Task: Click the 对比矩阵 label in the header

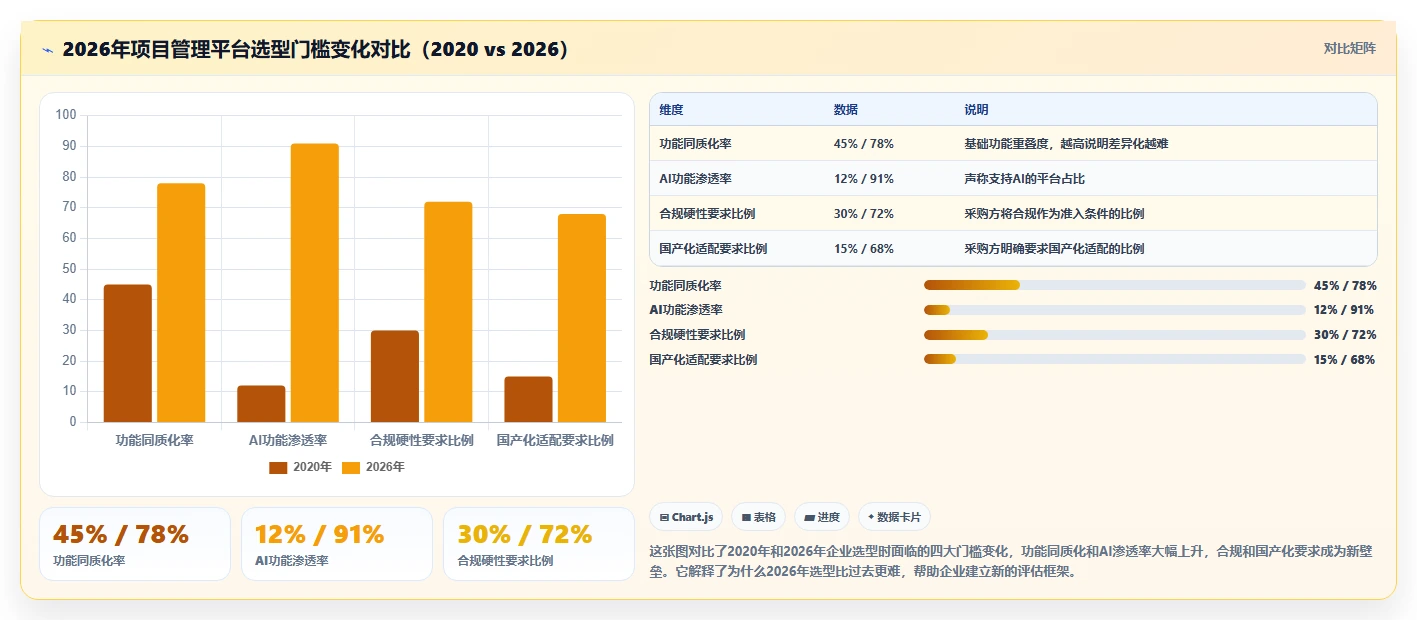Action: click(x=1349, y=48)
